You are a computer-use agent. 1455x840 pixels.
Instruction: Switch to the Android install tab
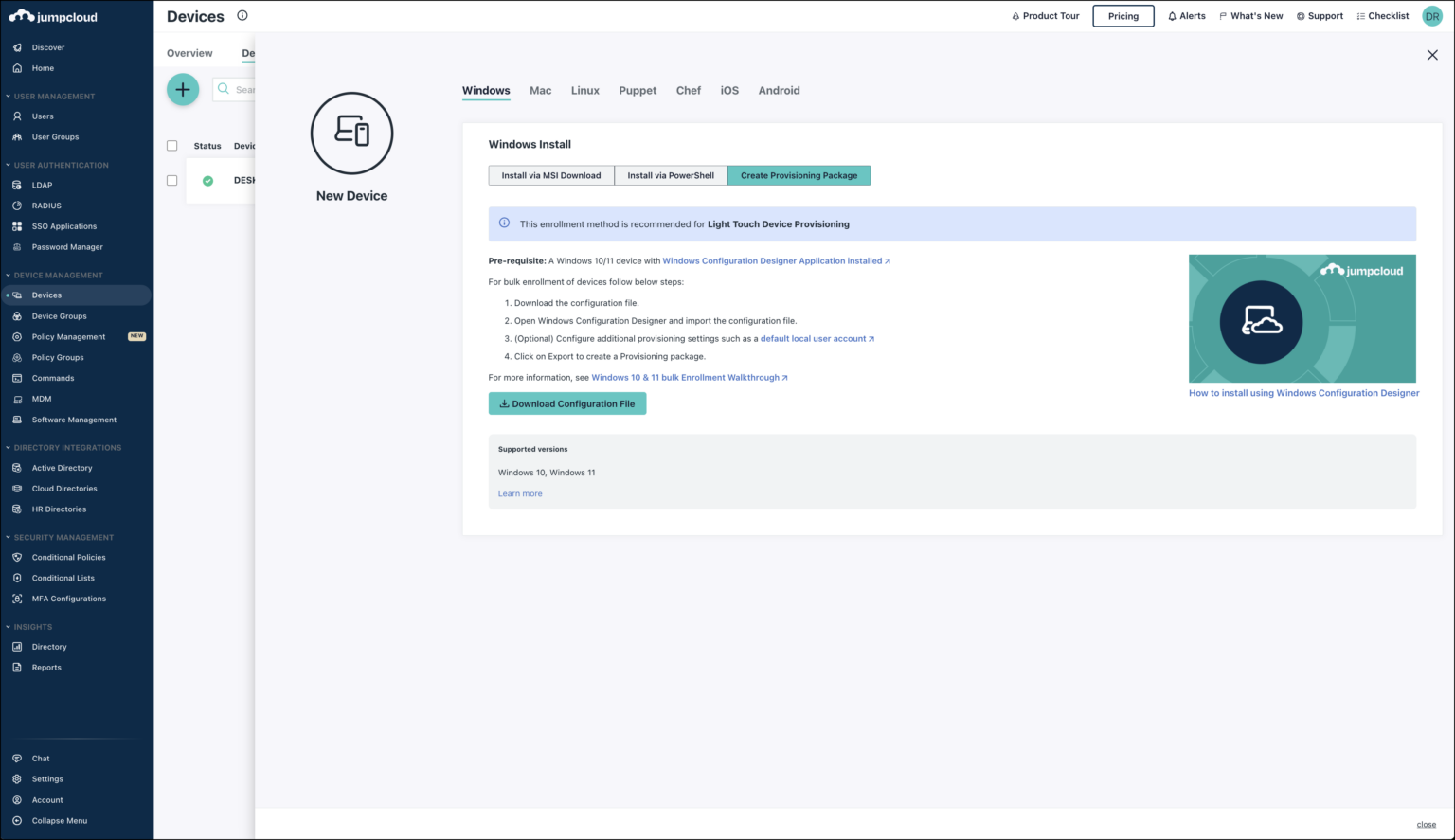click(779, 90)
